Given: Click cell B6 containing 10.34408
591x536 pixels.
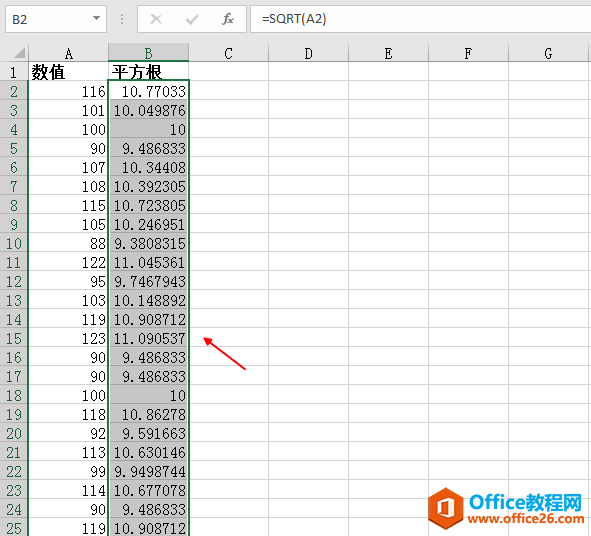Looking at the screenshot, I should click(149, 167).
